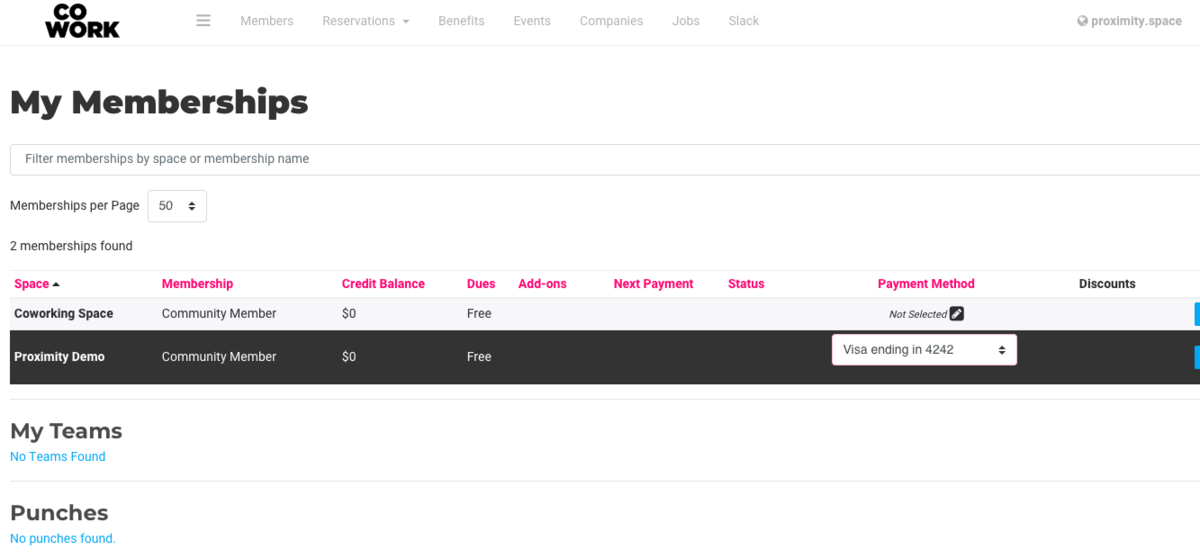1200x559 pixels.
Task: Click the No Teams Found link
Action: [58, 457]
